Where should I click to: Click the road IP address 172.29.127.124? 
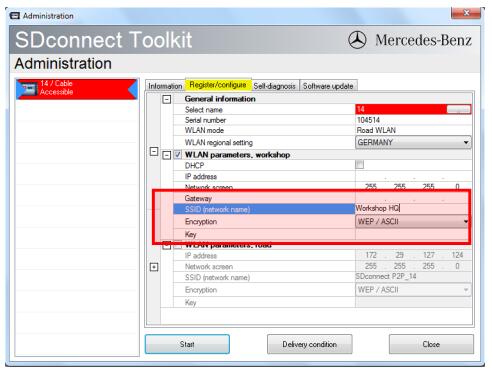tap(413, 255)
